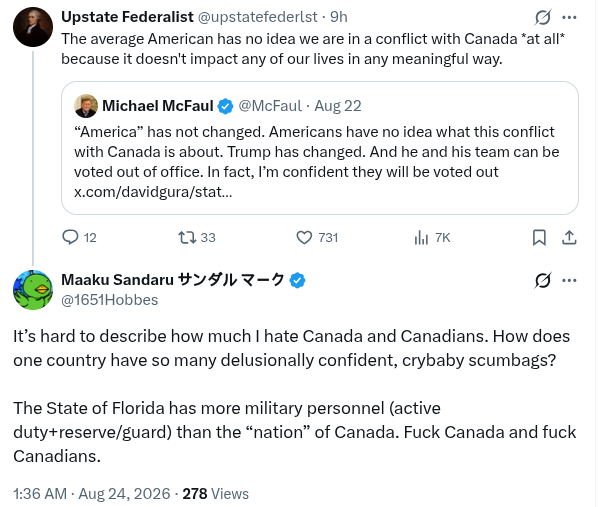Screen dimensions: 599x507
Task: Open more options on Upstate Federalist tweet
Action: click(569, 17)
